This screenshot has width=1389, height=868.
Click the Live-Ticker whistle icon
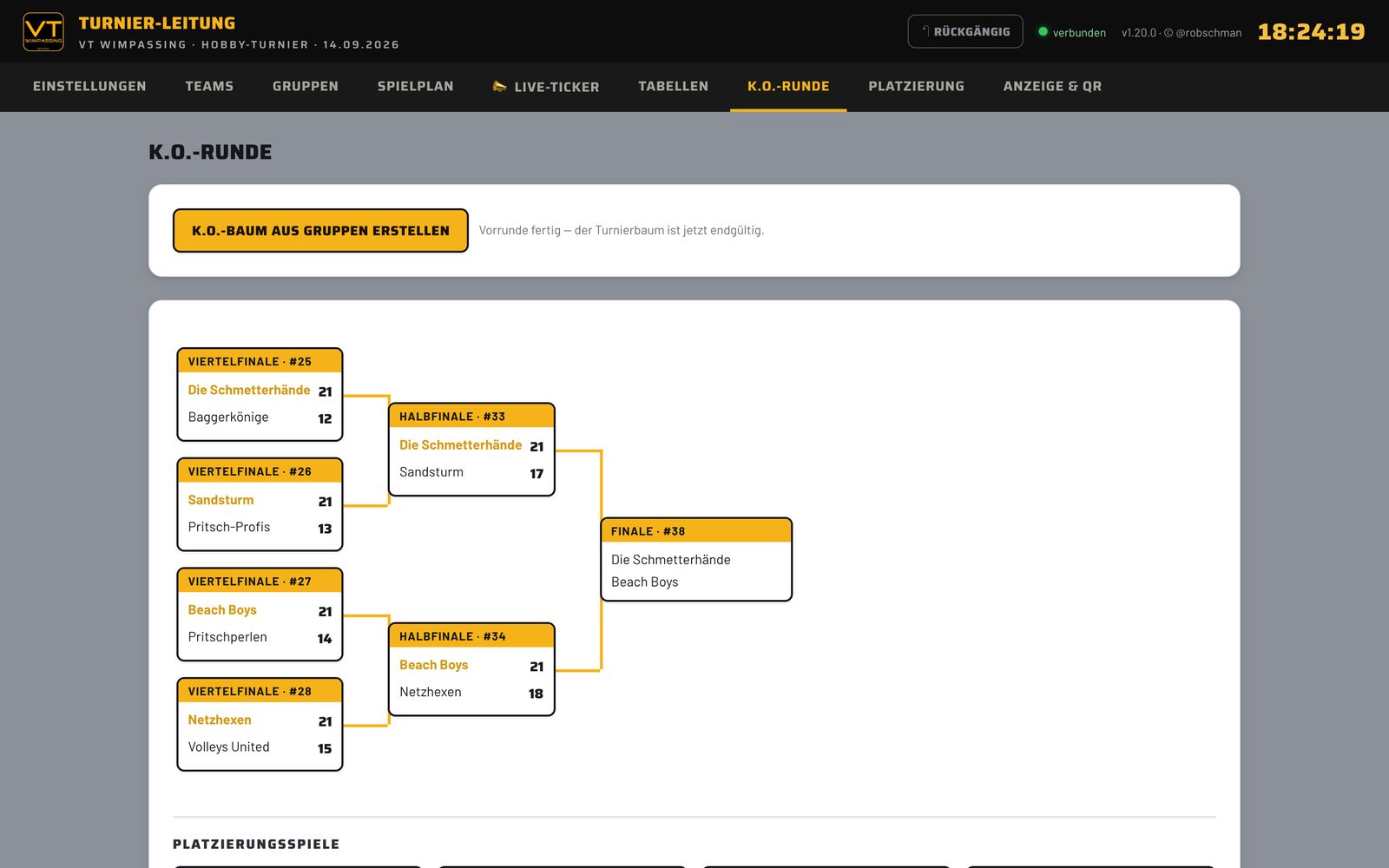(499, 86)
